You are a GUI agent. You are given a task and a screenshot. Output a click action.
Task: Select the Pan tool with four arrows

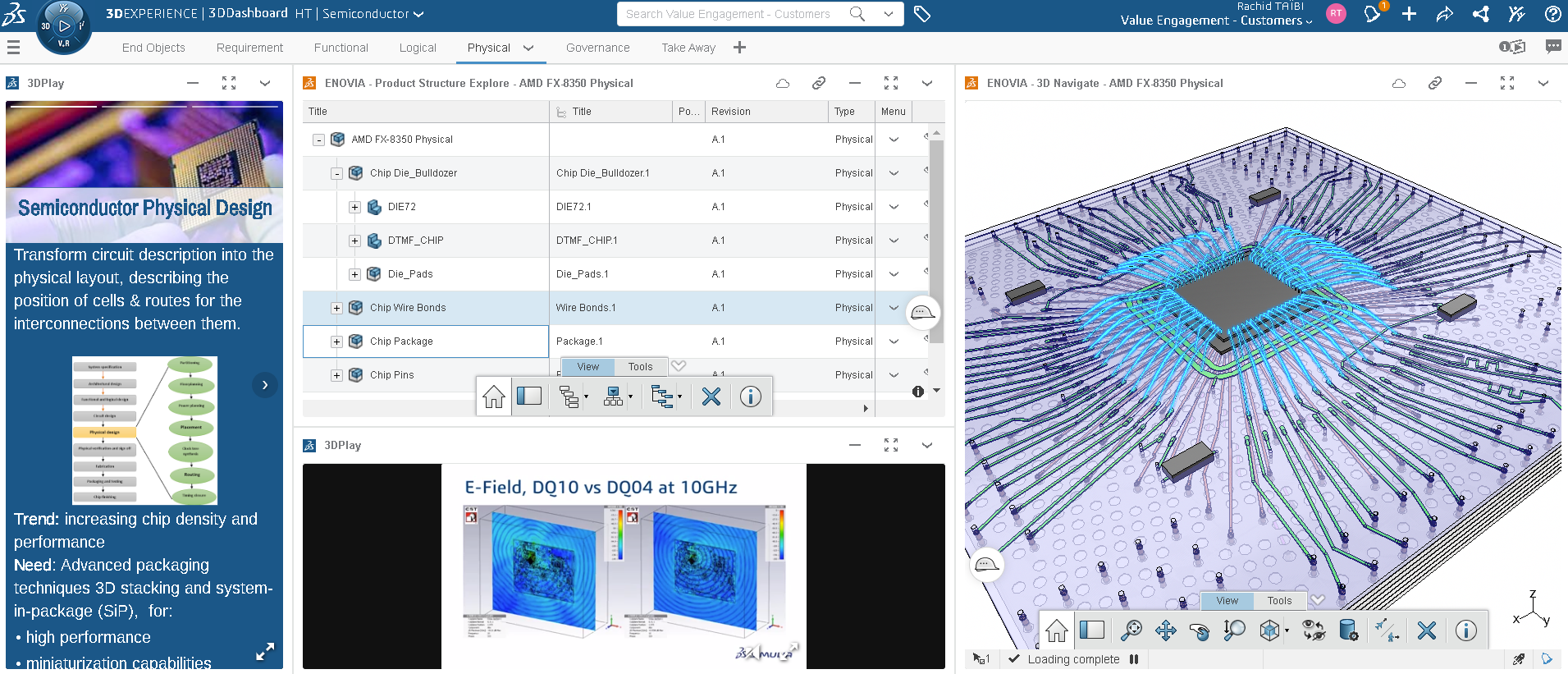tap(1165, 630)
